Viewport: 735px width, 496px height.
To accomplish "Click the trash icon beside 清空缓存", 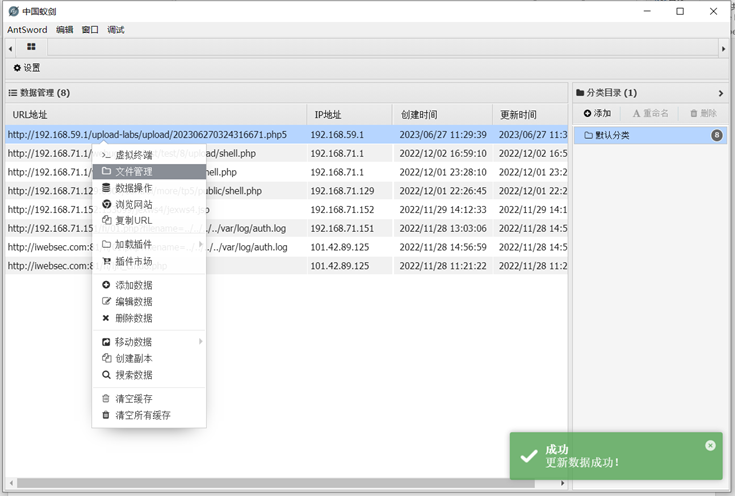I will tap(106, 398).
